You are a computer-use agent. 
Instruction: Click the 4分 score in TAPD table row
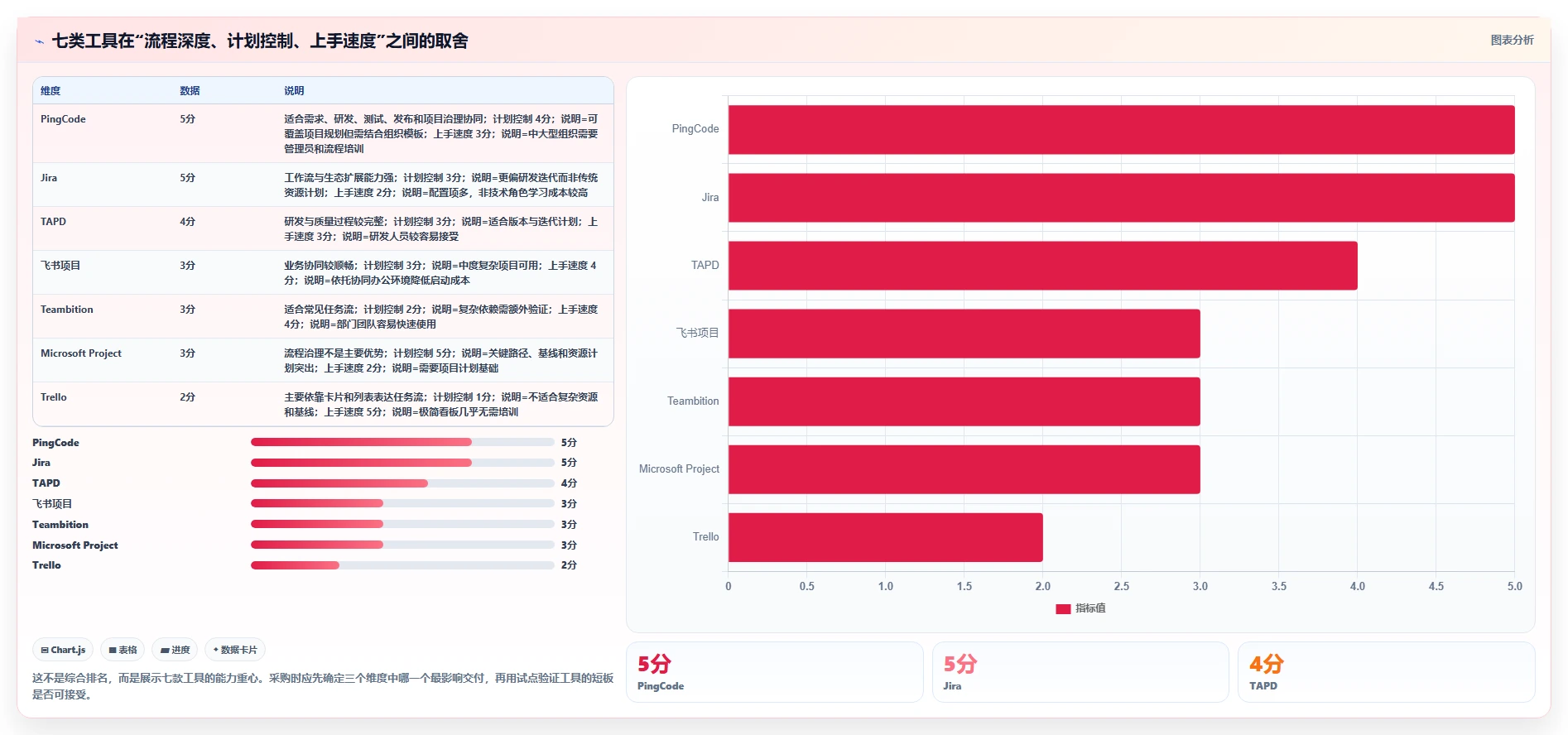click(x=188, y=222)
